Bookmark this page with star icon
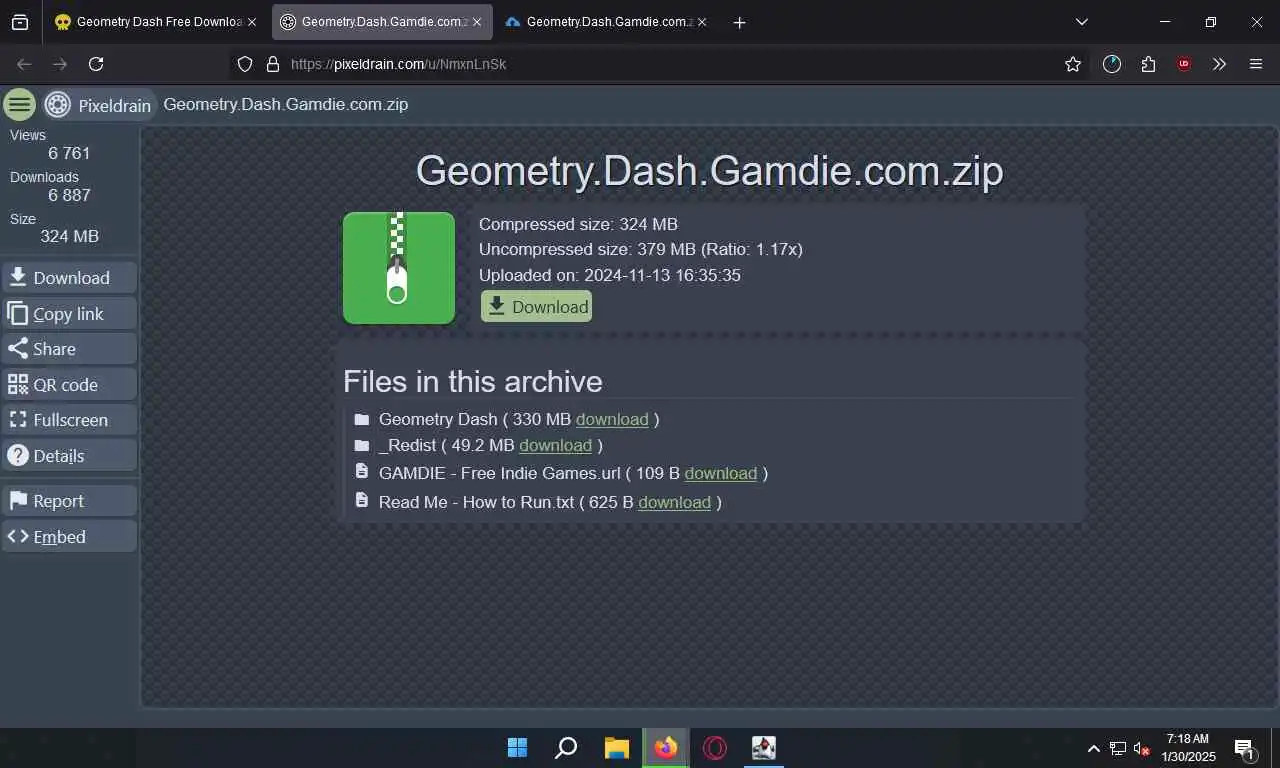The width and height of the screenshot is (1280, 768). (x=1073, y=64)
